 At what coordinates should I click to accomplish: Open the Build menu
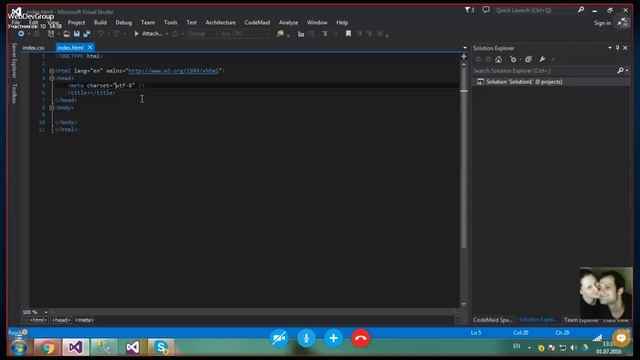[100, 22]
